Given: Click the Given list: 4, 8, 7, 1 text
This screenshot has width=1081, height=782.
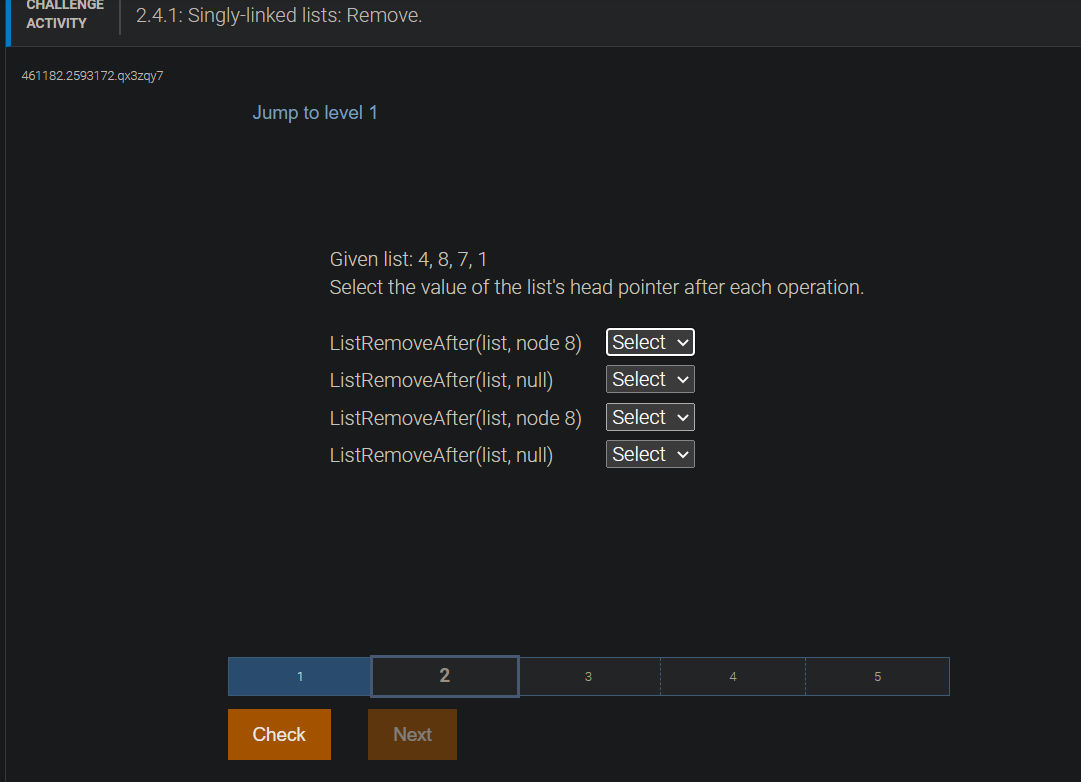Looking at the screenshot, I should [405, 258].
